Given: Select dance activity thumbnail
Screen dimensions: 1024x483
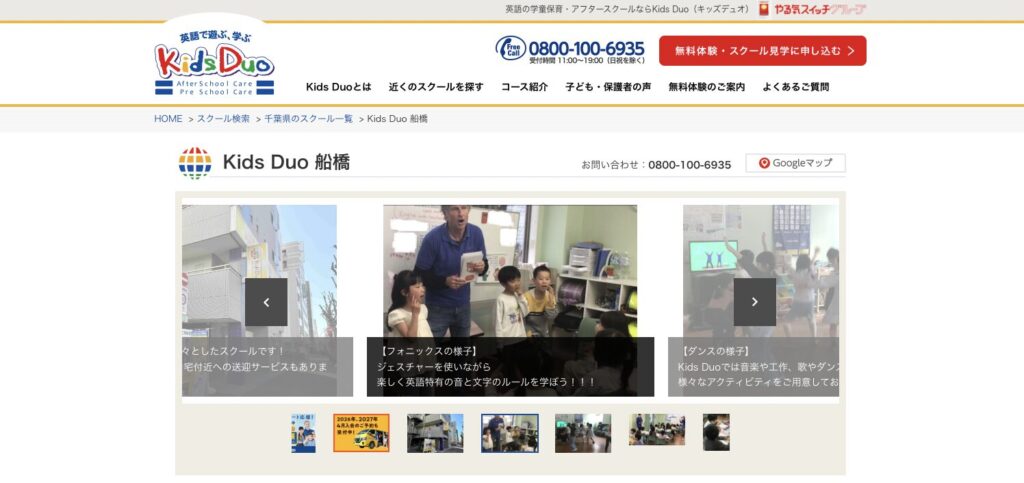Looking at the screenshot, I should pyautogui.click(x=583, y=433).
